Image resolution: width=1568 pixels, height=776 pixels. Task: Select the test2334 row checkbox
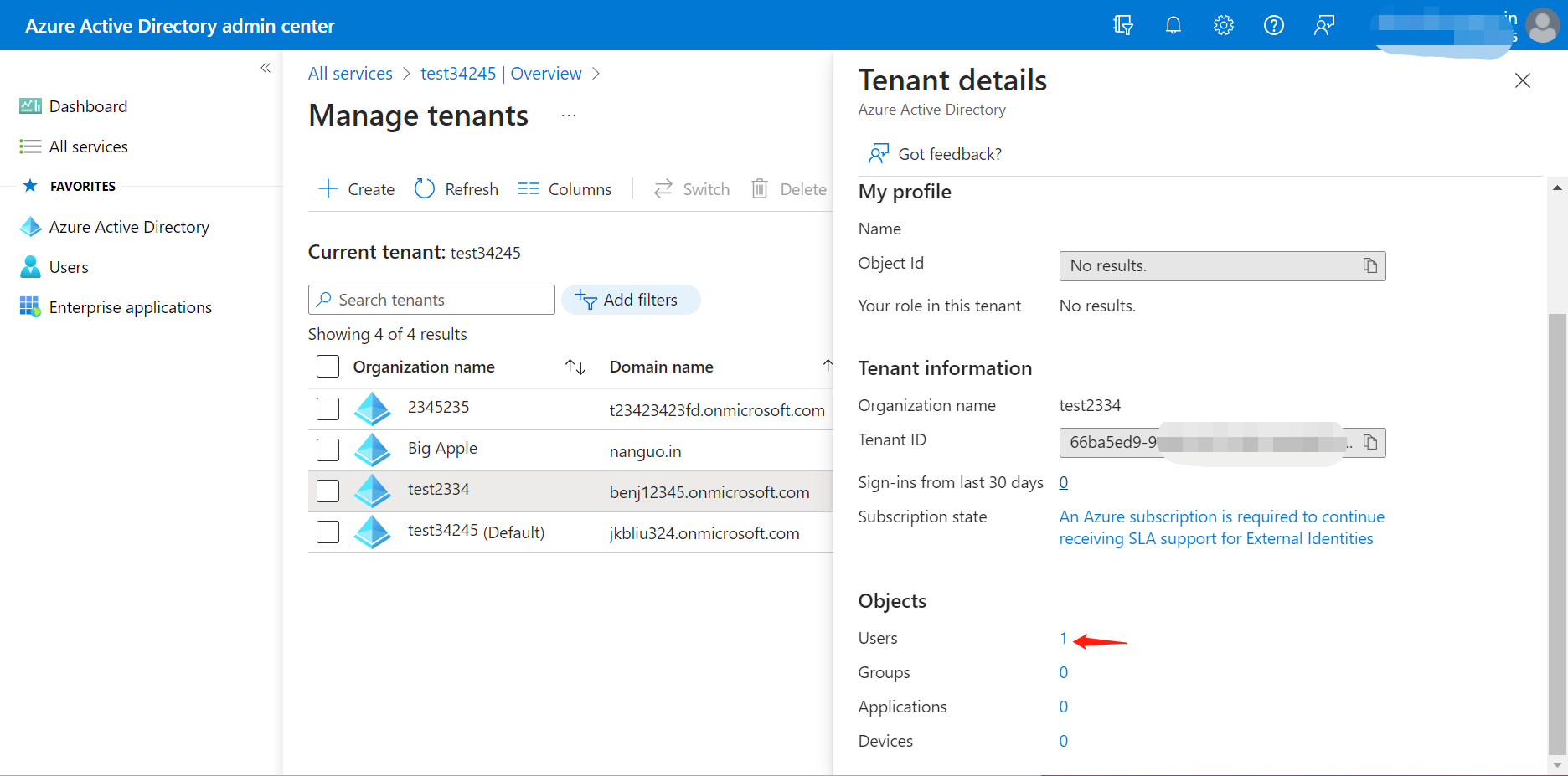(328, 491)
